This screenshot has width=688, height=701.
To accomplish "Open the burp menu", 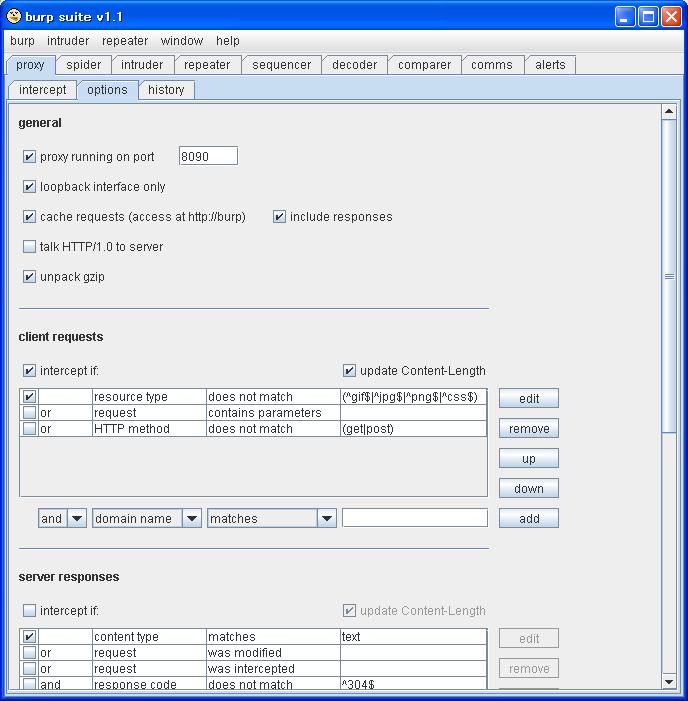I will pyautogui.click(x=22, y=41).
